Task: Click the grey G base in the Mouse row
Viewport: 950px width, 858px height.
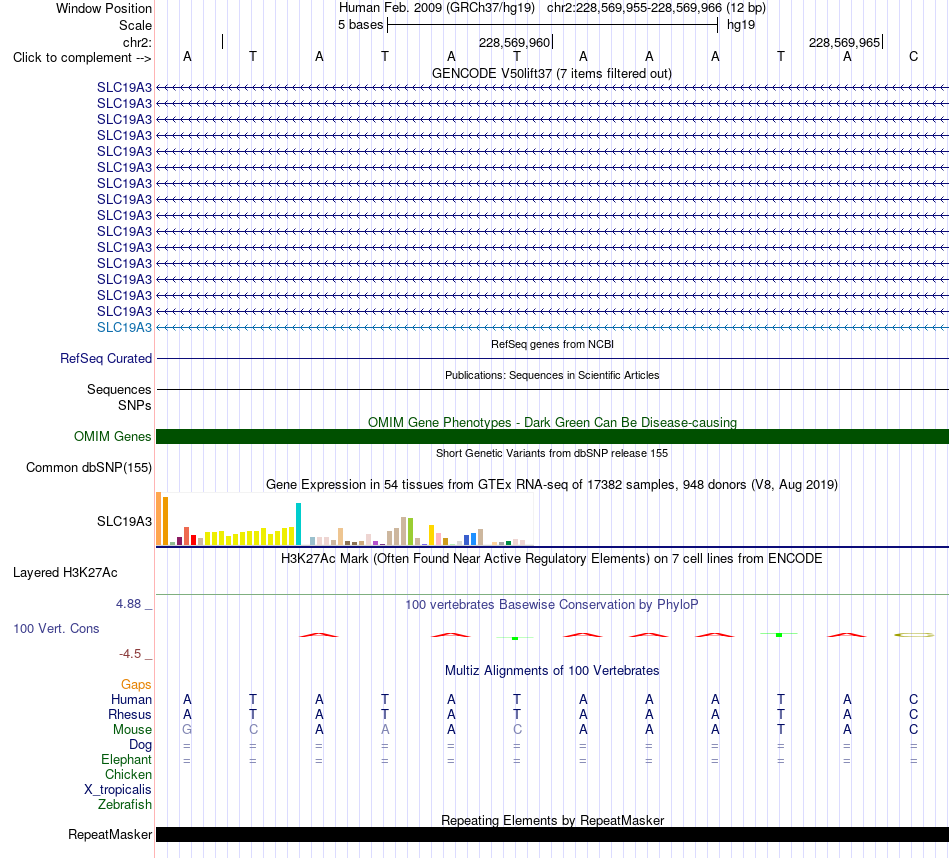Action: point(187,730)
